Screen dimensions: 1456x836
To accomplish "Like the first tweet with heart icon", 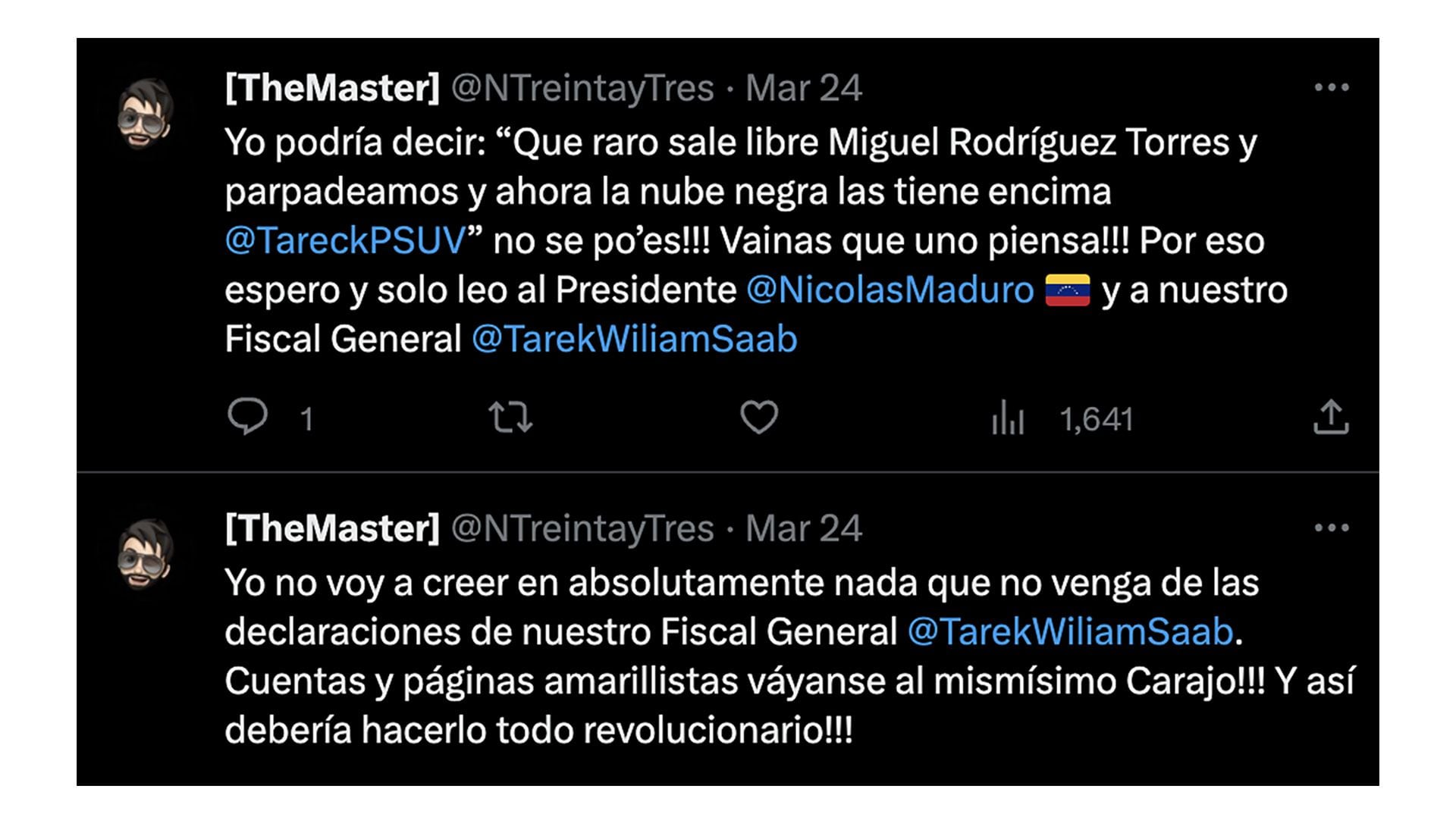I will click(758, 417).
